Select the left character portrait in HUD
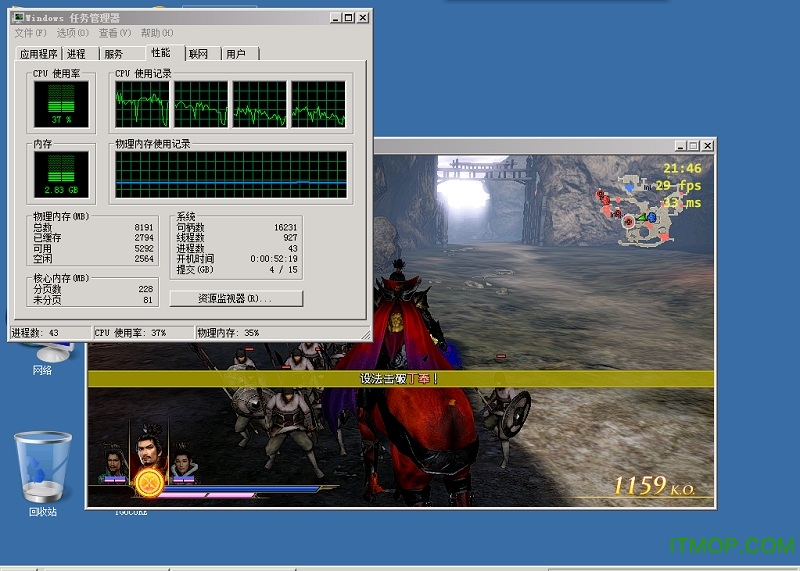Screen dimensions: 800x571 pyautogui.click(x=115, y=463)
